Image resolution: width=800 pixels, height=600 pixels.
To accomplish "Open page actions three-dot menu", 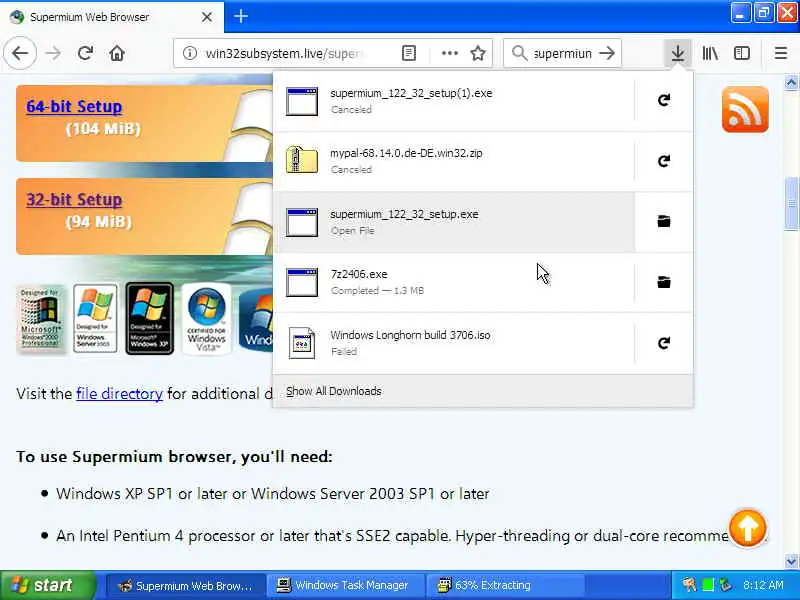I will tap(449, 53).
